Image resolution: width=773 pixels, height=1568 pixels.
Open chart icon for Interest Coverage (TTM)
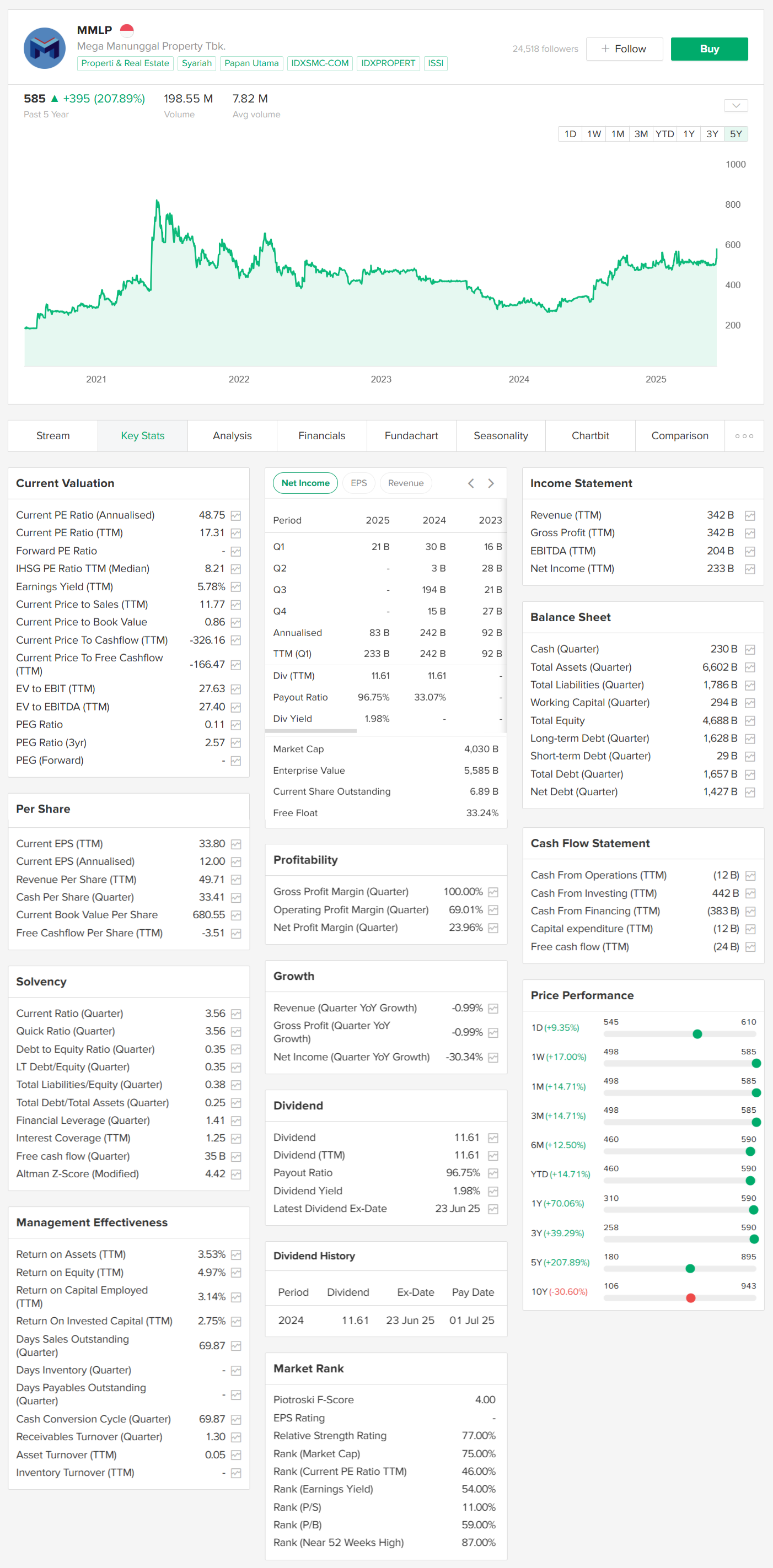click(x=236, y=1139)
